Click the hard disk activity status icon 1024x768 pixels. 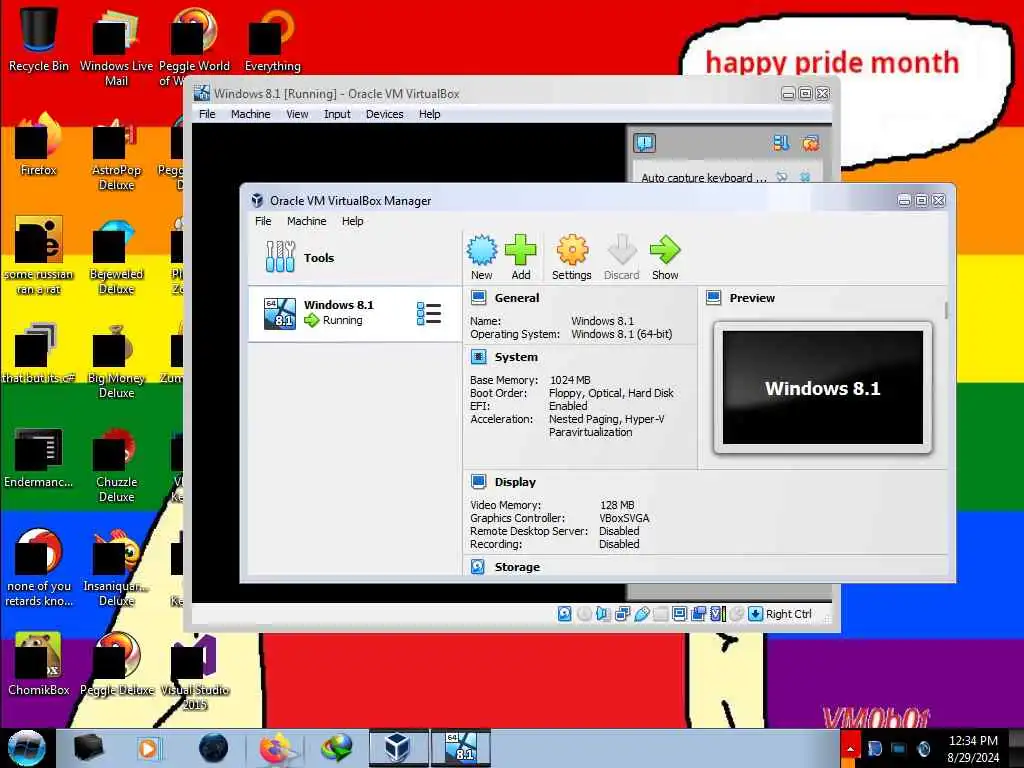tap(564, 614)
